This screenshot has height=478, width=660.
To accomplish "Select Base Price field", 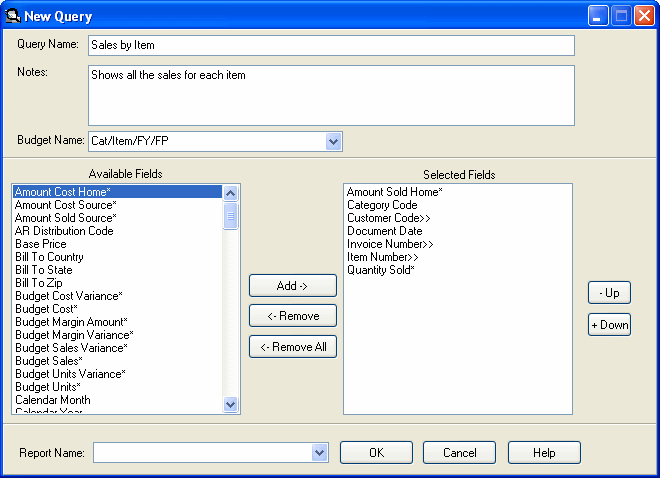I will [x=117, y=244].
